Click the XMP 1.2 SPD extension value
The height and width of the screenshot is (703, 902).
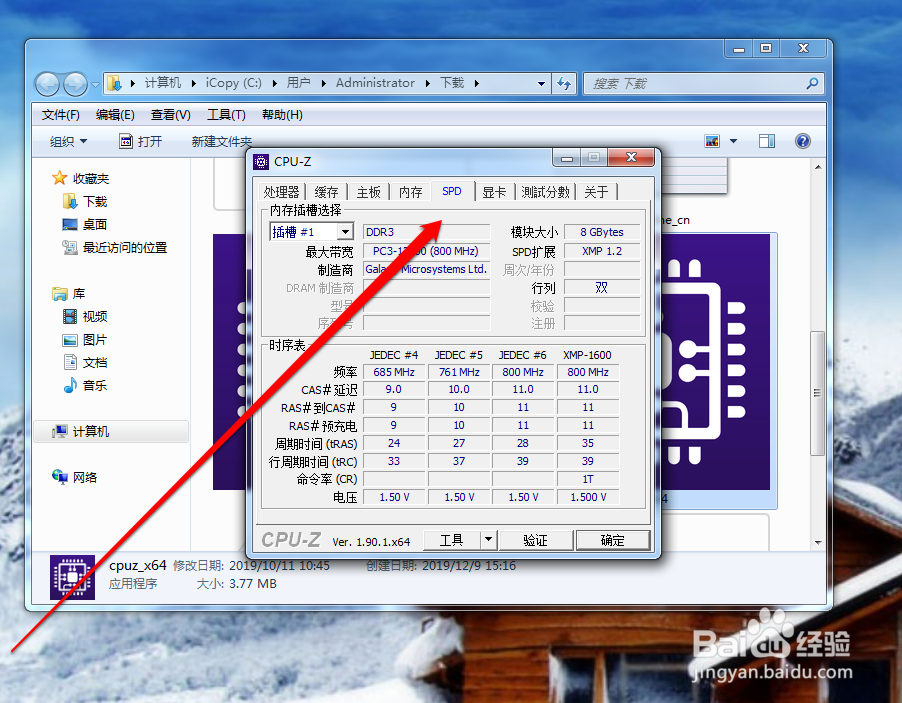click(602, 251)
